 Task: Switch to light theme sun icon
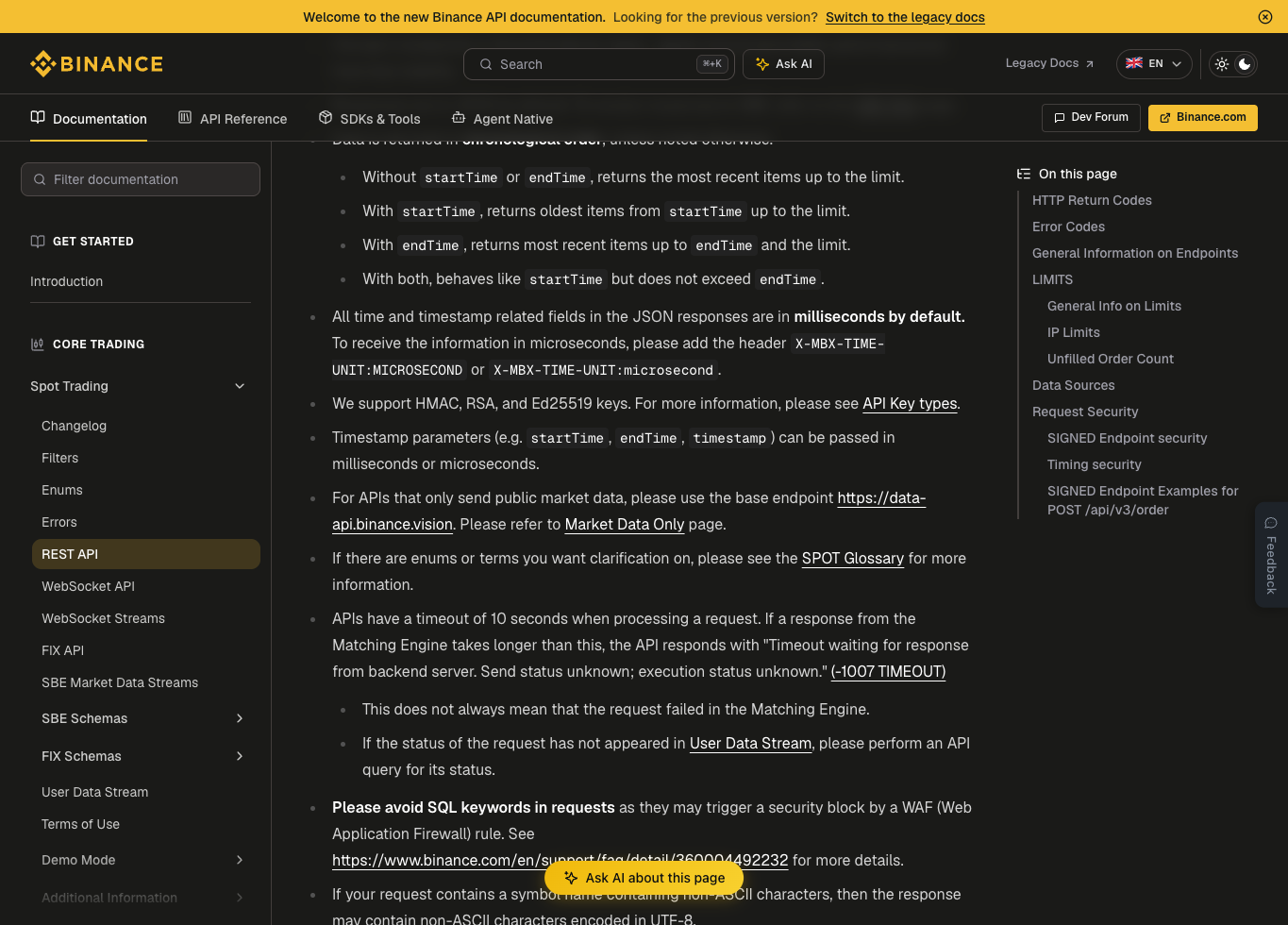pyautogui.click(x=1222, y=64)
